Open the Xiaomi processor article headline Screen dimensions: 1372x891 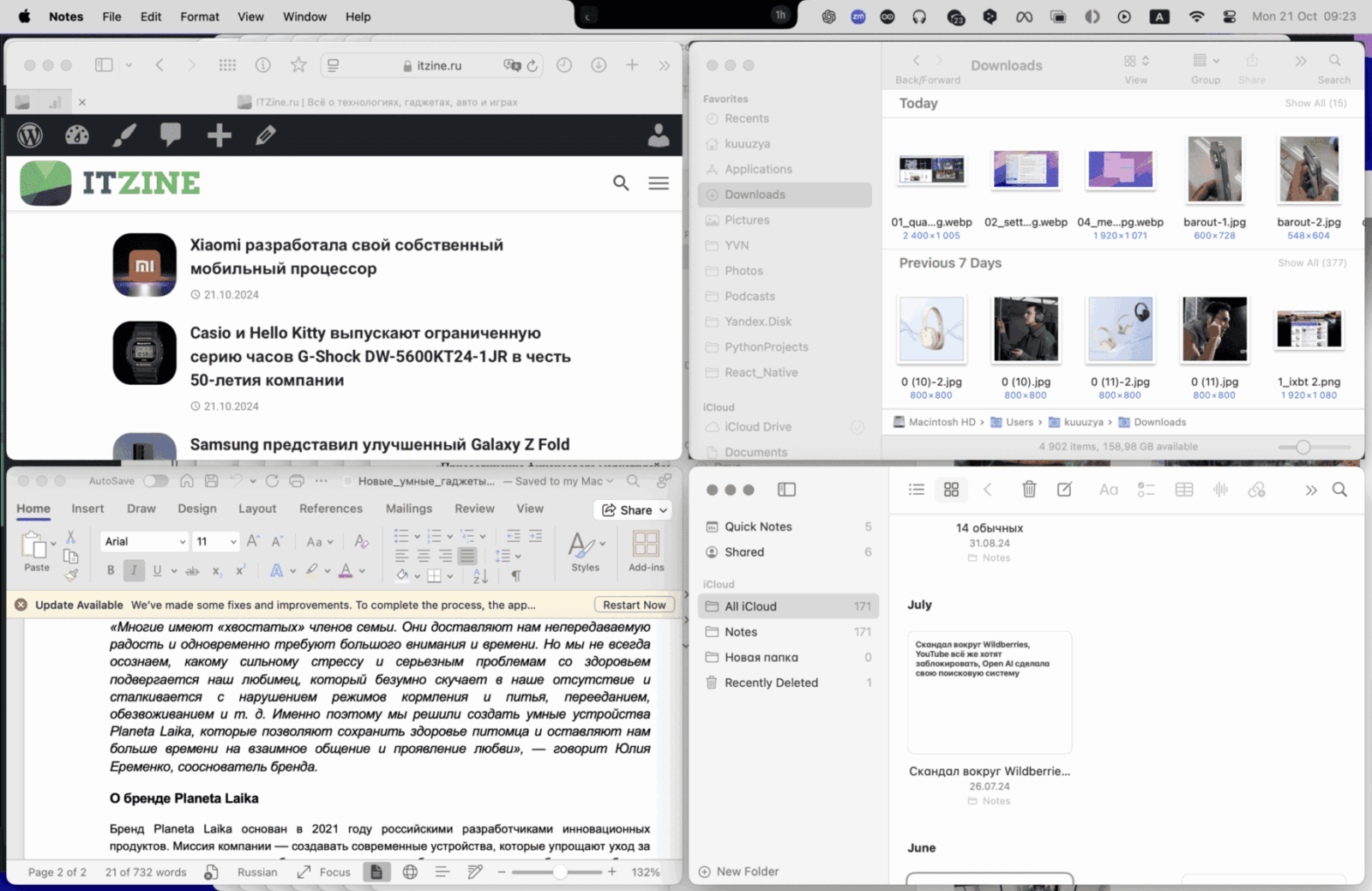click(346, 256)
